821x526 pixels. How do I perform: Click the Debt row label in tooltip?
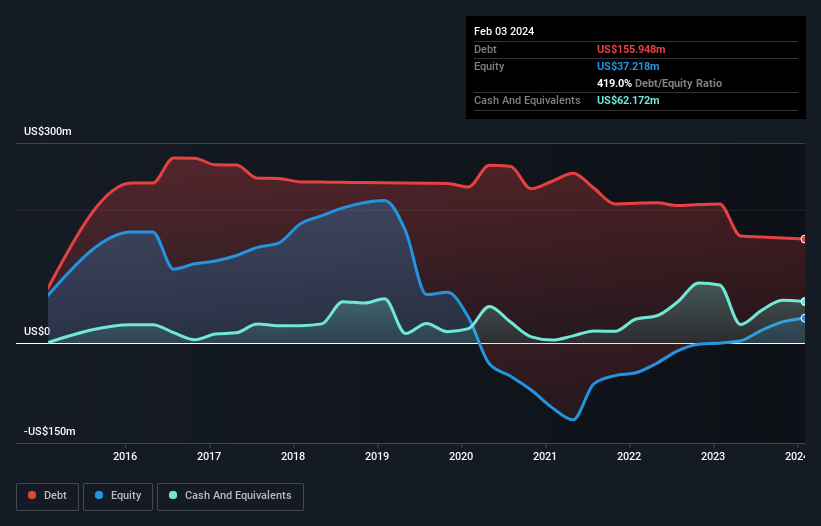coord(485,49)
